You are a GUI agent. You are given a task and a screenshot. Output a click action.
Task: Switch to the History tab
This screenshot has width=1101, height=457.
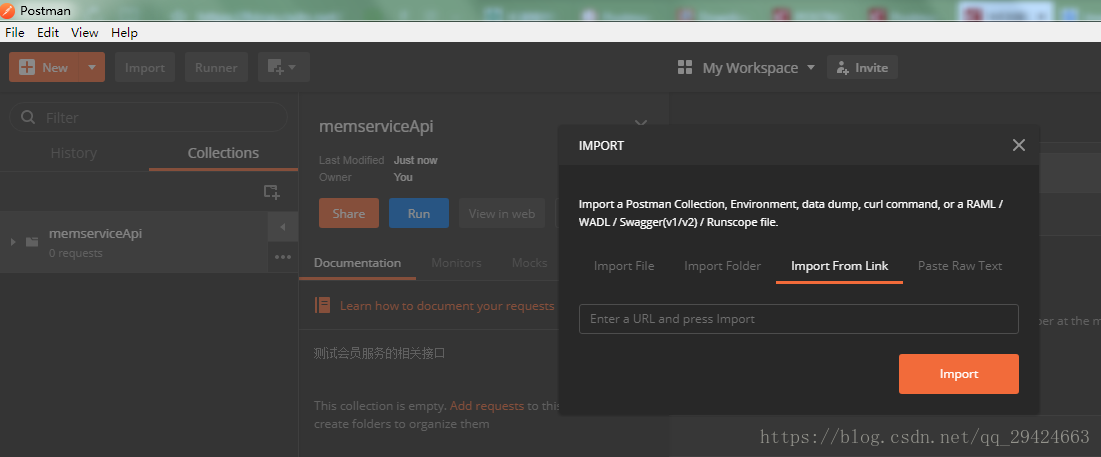point(74,153)
